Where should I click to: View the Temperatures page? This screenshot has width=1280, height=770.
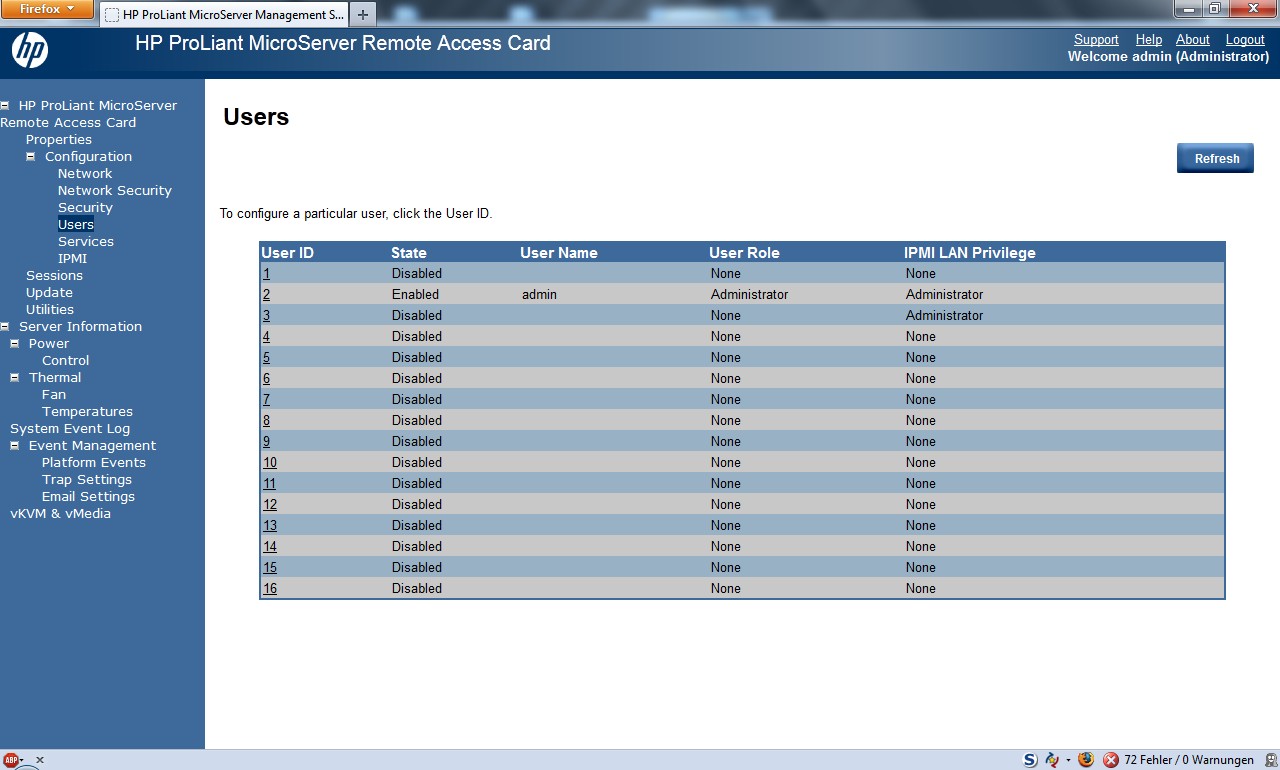click(x=87, y=411)
